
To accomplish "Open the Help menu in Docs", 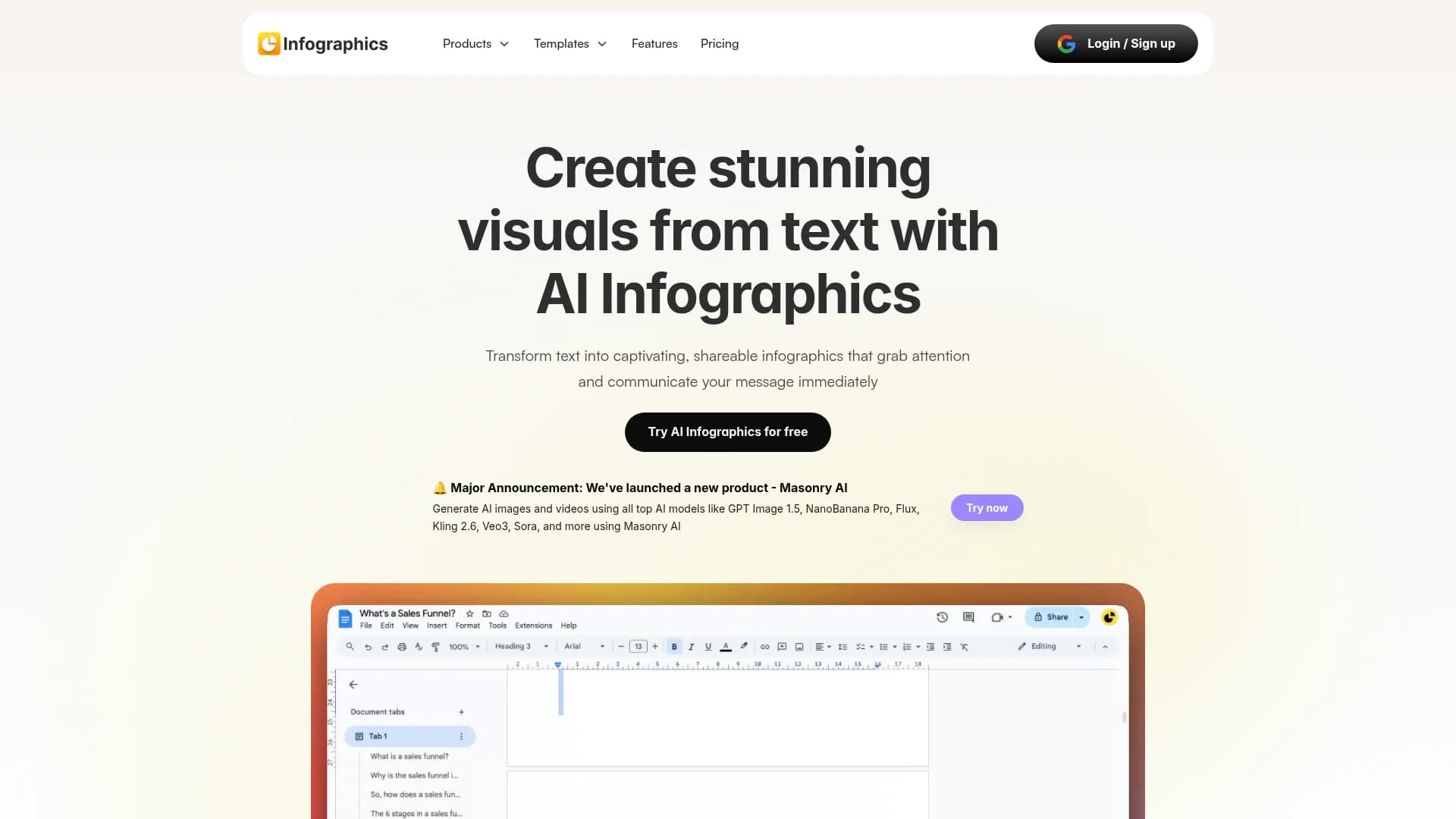I will (x=569, y=626).
